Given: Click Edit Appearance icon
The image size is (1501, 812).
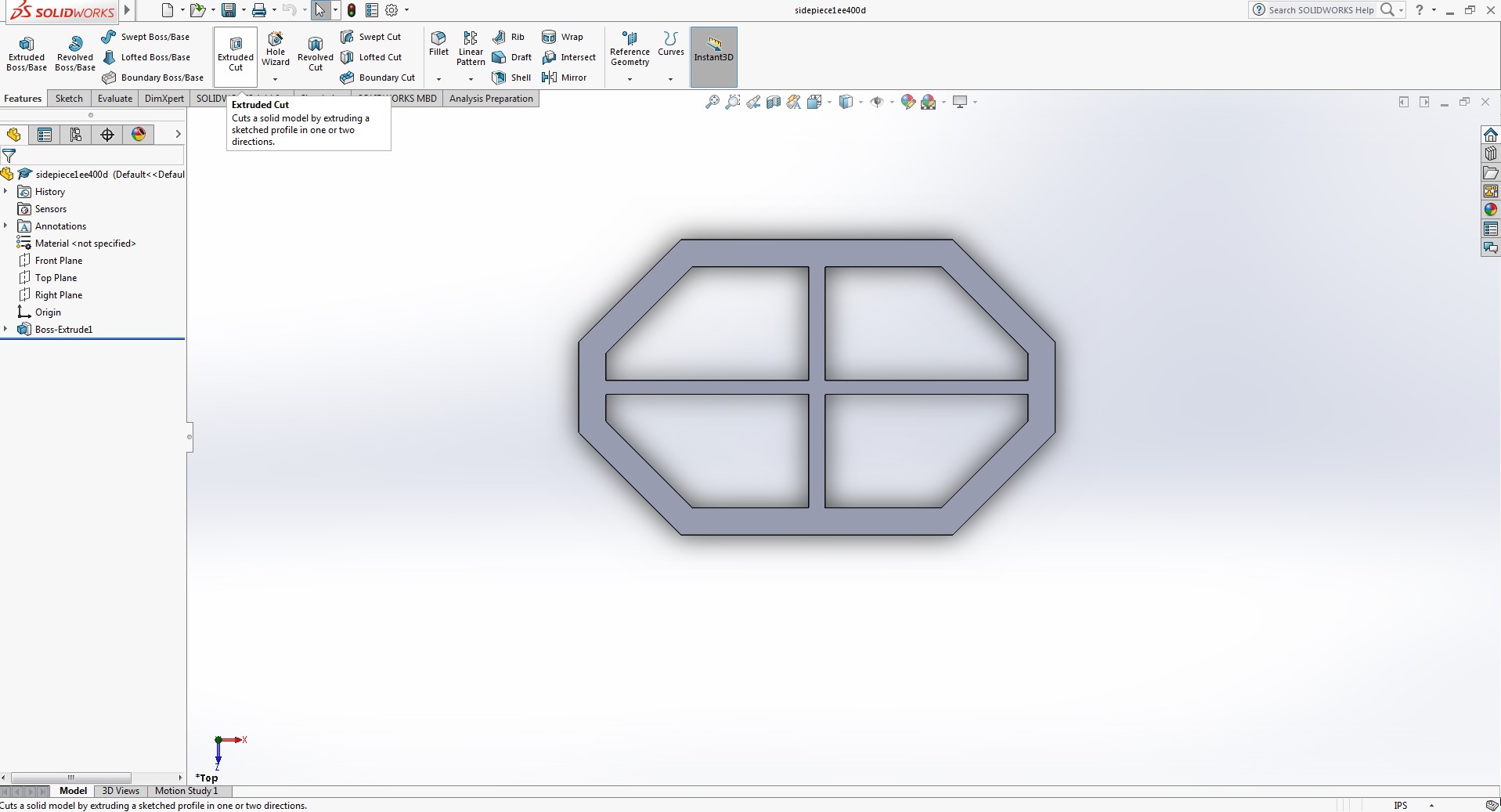Looking at the screenshot, I should (908, 102).
